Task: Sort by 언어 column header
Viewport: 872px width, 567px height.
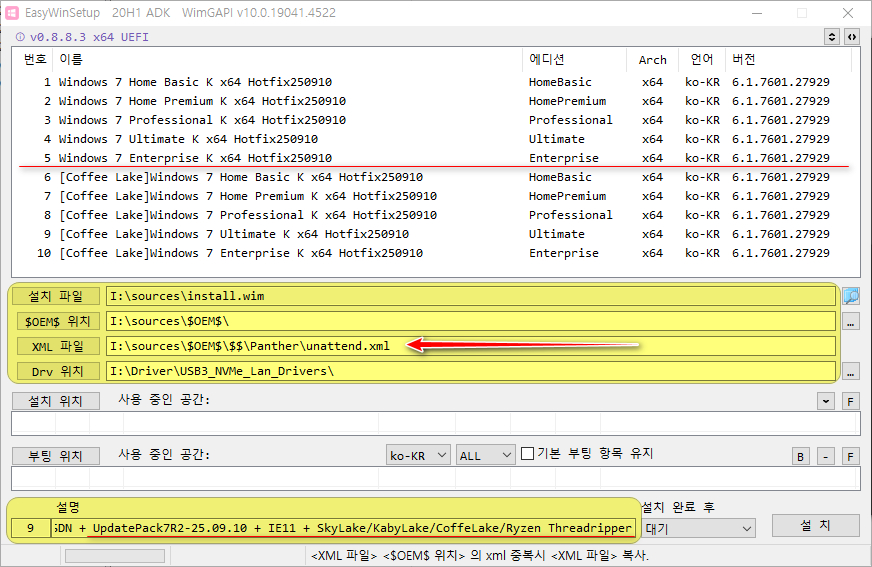Action: pyautogui.click(x=702, y=59)
